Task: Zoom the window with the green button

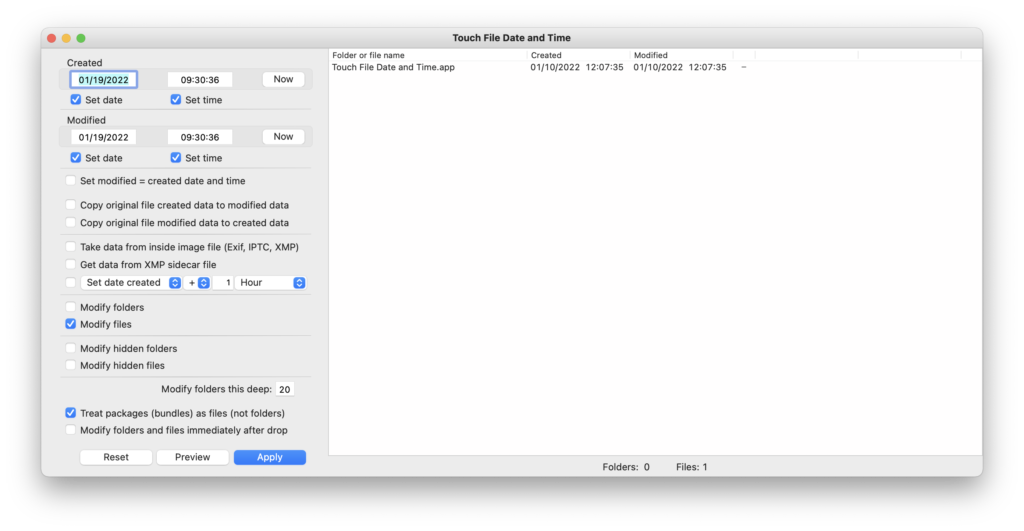Action: coord(81,38)
